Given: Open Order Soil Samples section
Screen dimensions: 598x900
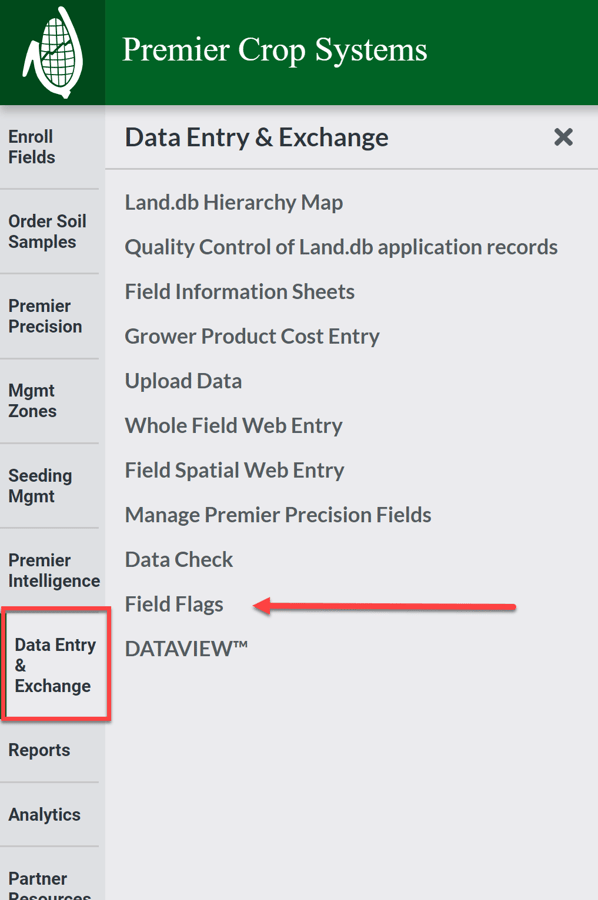Looking at the screenshot, I should click(45, 231).
